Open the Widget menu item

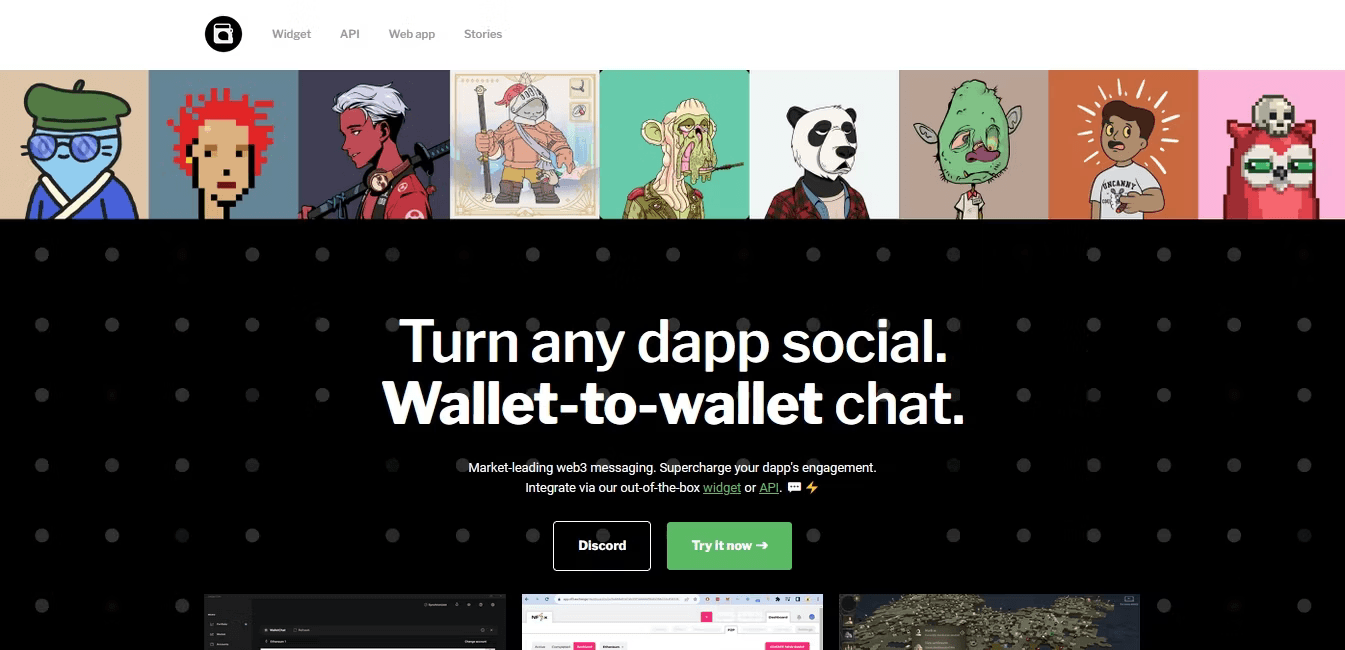click(291, 34)
